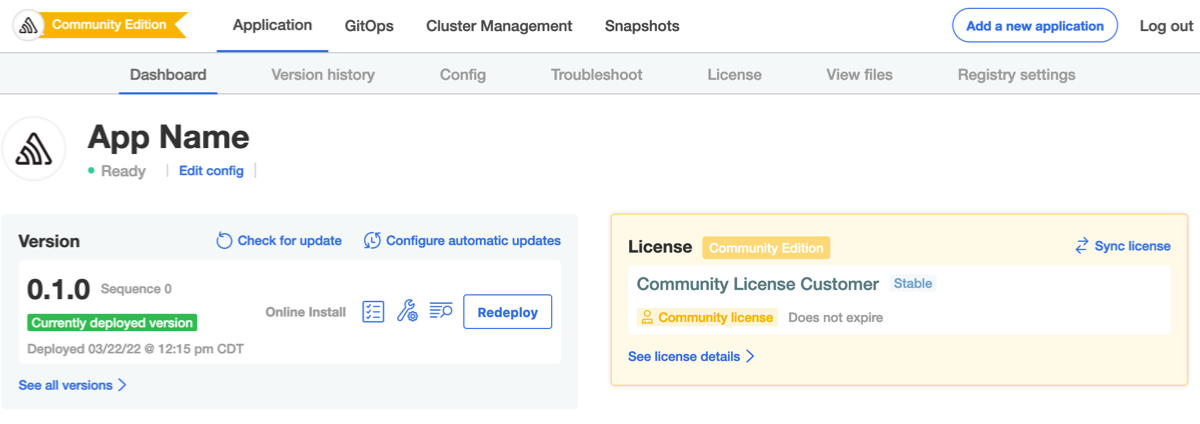Open the Application top menu
The height and width of the screenshot is (424, 1200).
[x=272, y=26]
